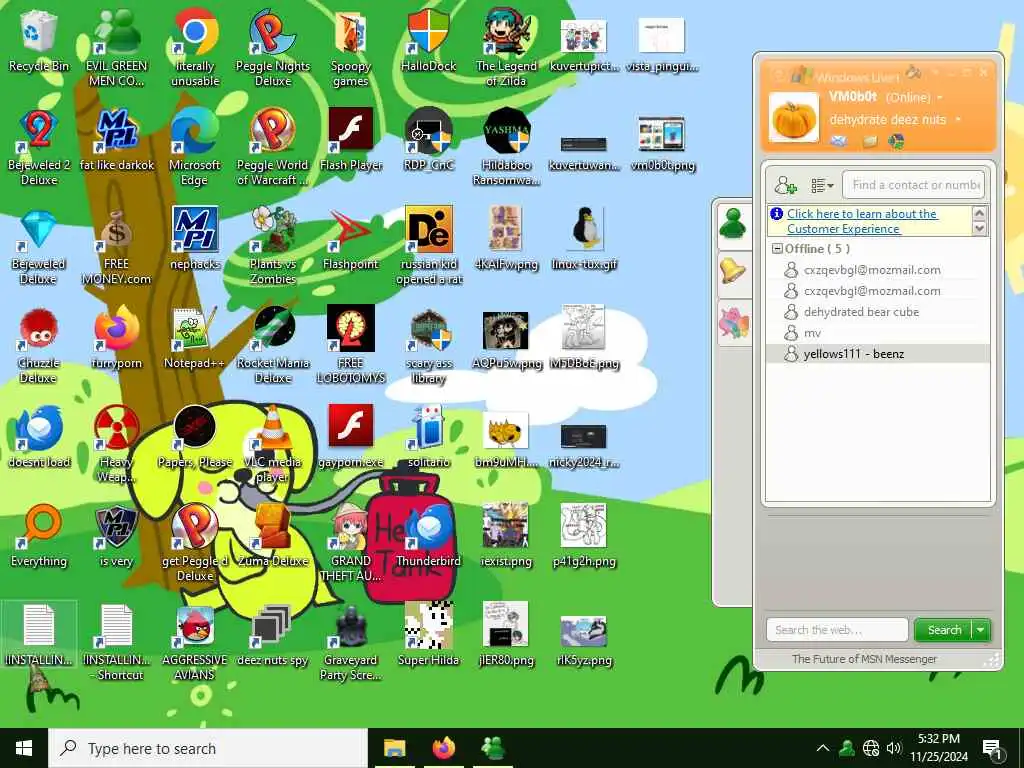Screen dimensions: 1024x768
Task: Select the linux-tux.gif penguin file icon
Action: coord(584,240)
